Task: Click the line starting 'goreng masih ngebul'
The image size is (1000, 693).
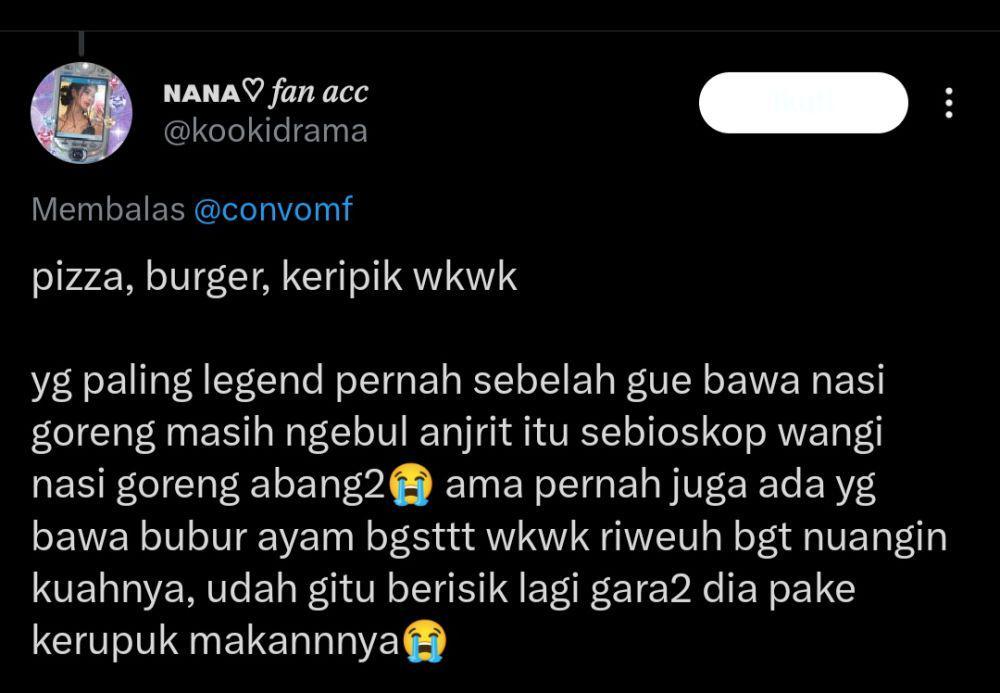Action: 457,434
